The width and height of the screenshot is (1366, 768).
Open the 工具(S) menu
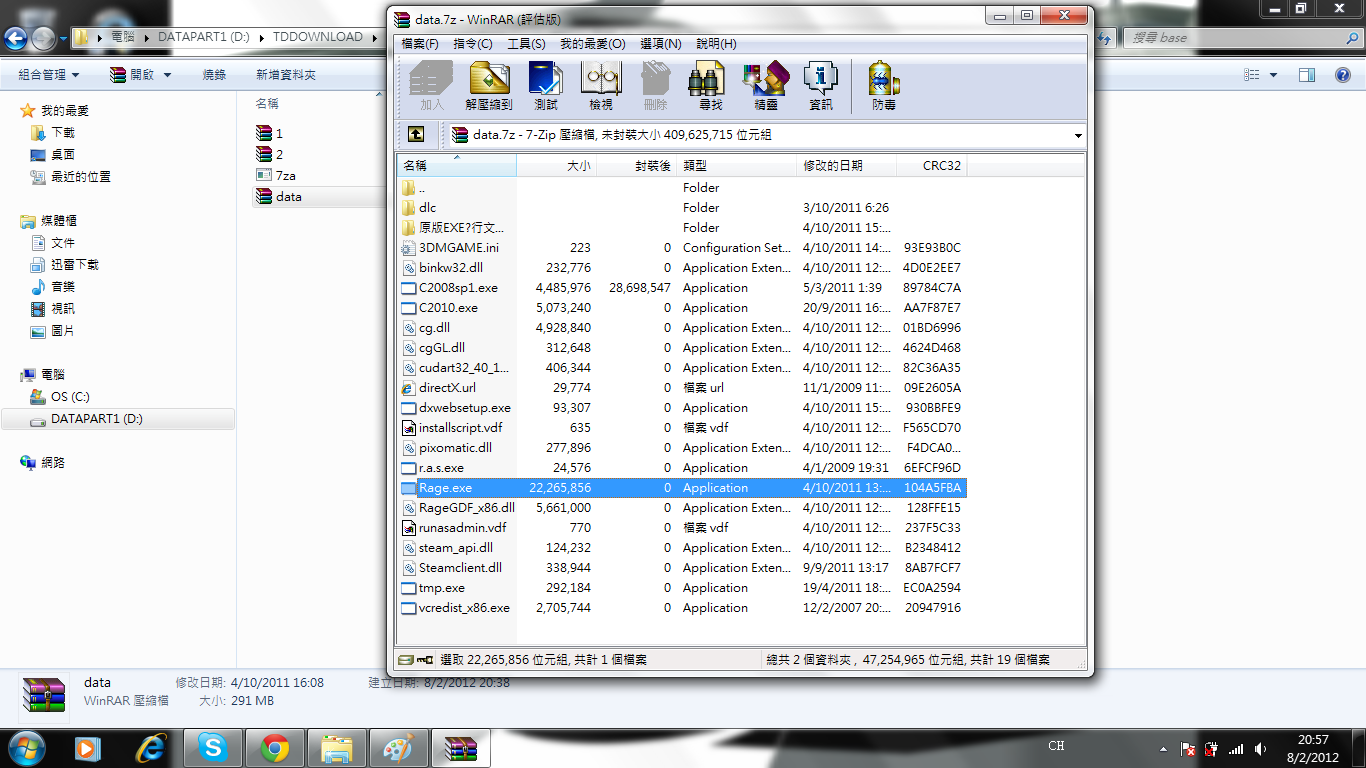(x=526, y=44)
